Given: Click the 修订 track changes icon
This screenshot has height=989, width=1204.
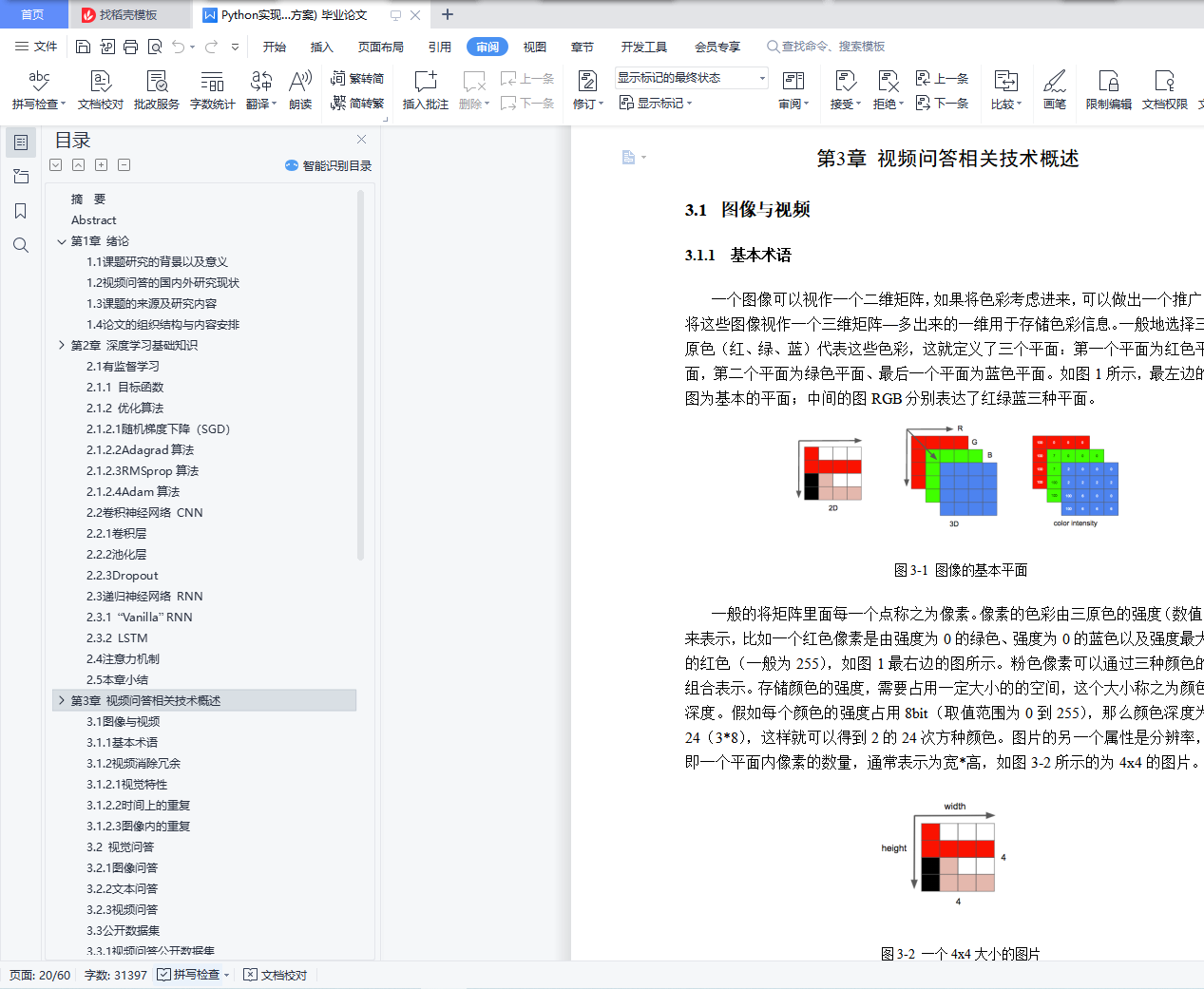Looking at the screenshot, I should pyautogui.click(x=587, y=82).
